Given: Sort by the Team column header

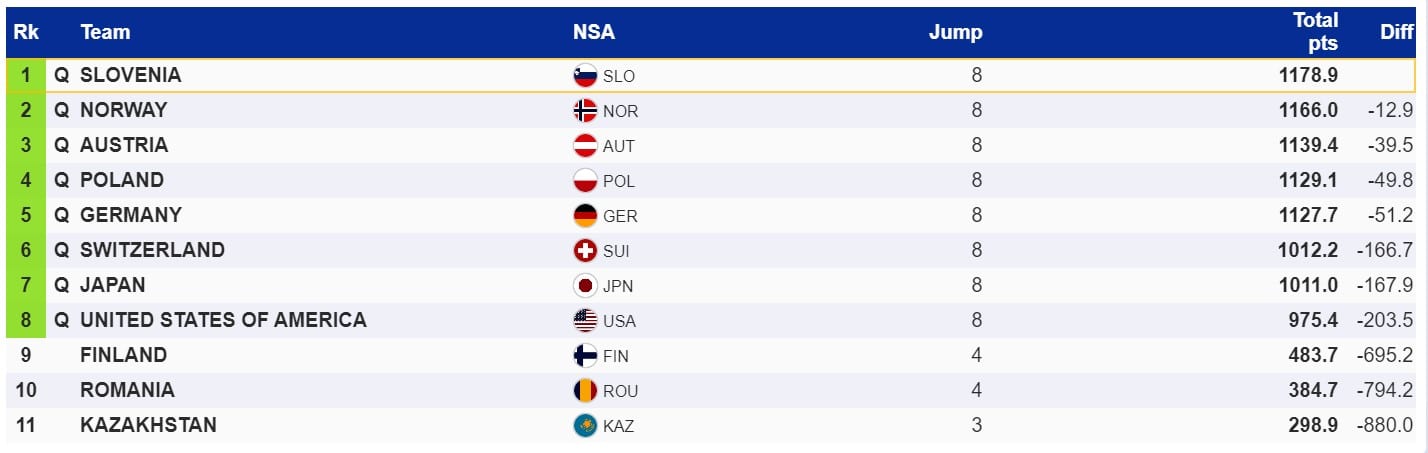Looking at the screenshot, I should (105, 32).
